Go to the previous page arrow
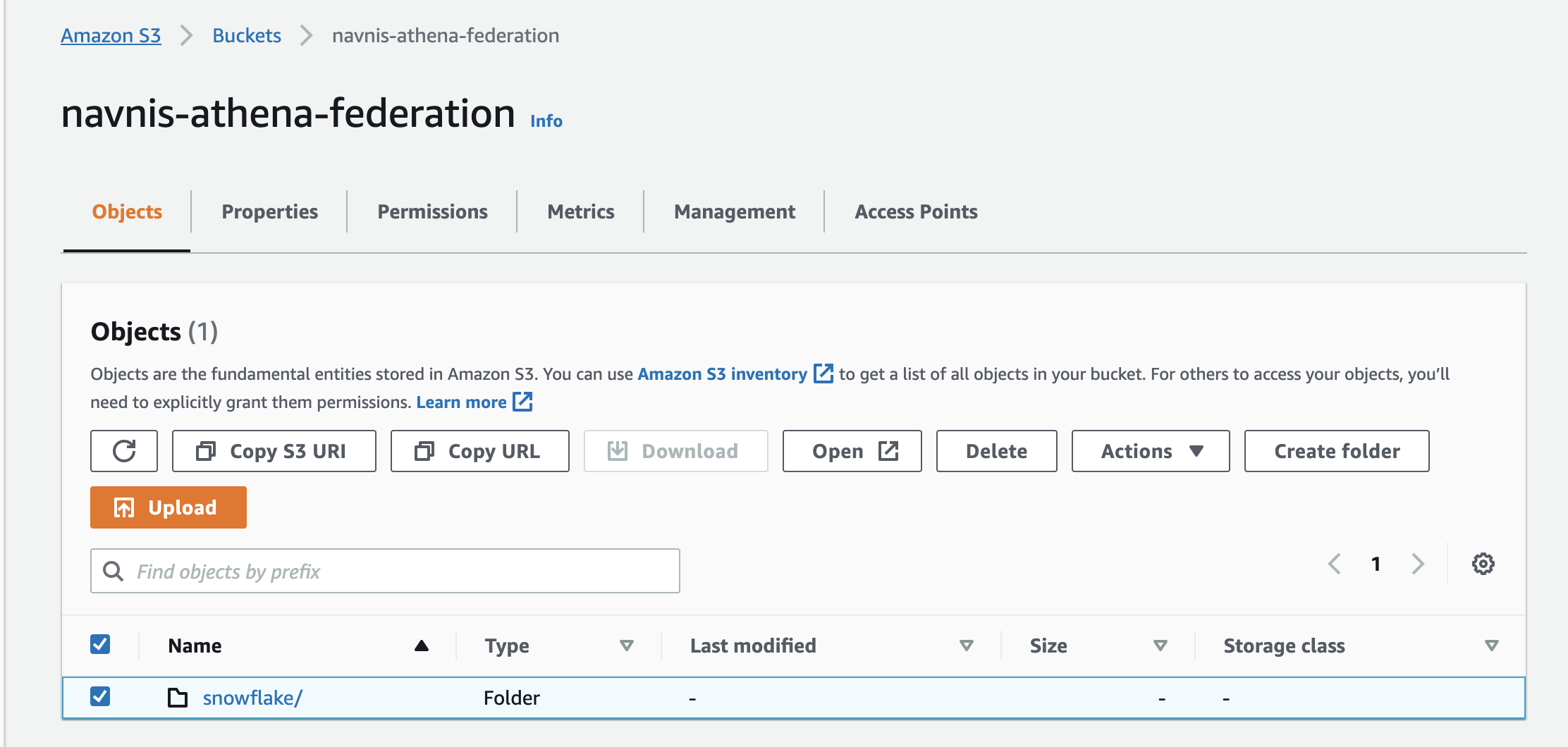Screen dimensions: 1568x747 tap(1334, 564)
